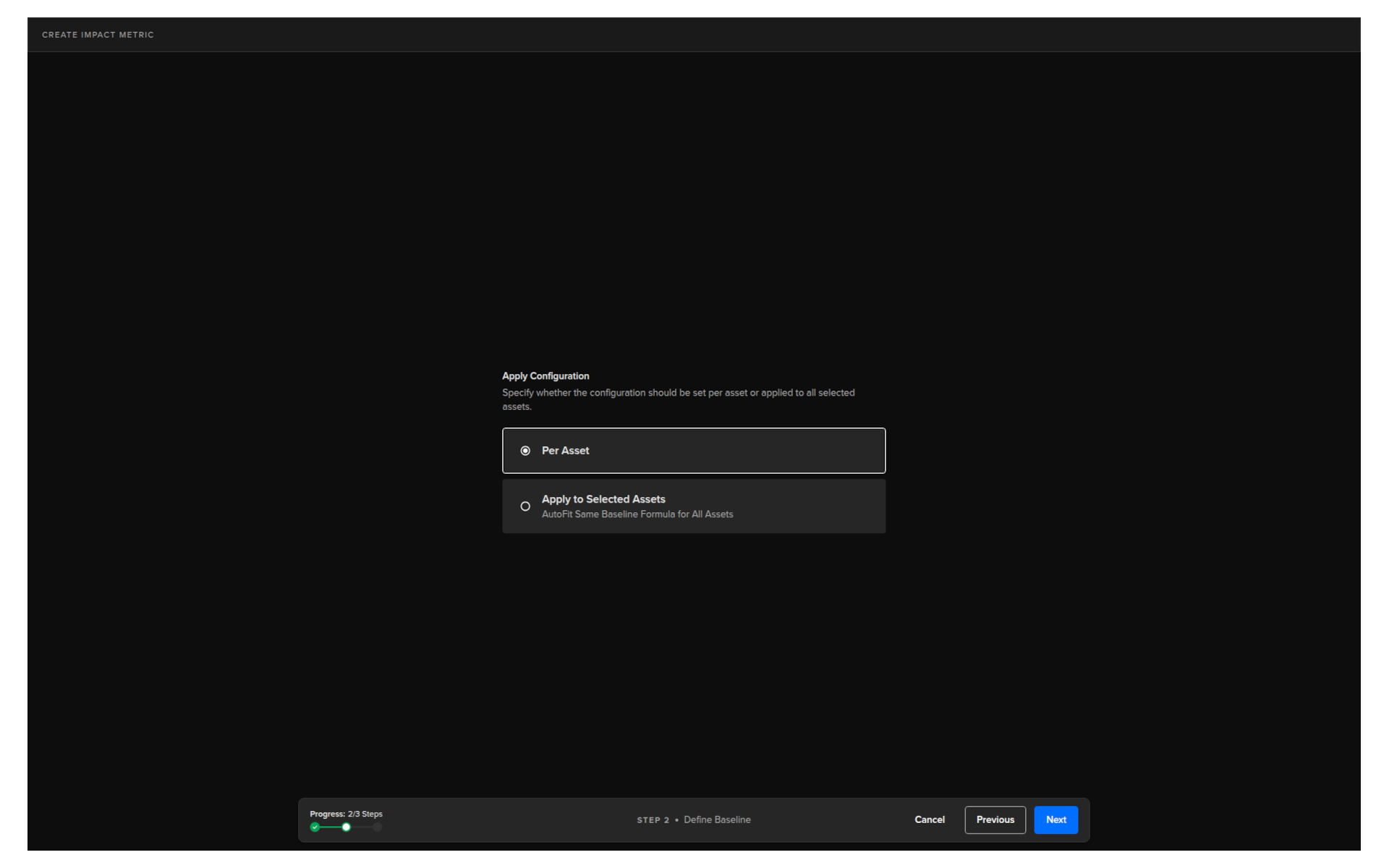Viewport: 1389px width, 868px height.
Task: Cancel the impact metric creation
Action: tap(929, 820)
